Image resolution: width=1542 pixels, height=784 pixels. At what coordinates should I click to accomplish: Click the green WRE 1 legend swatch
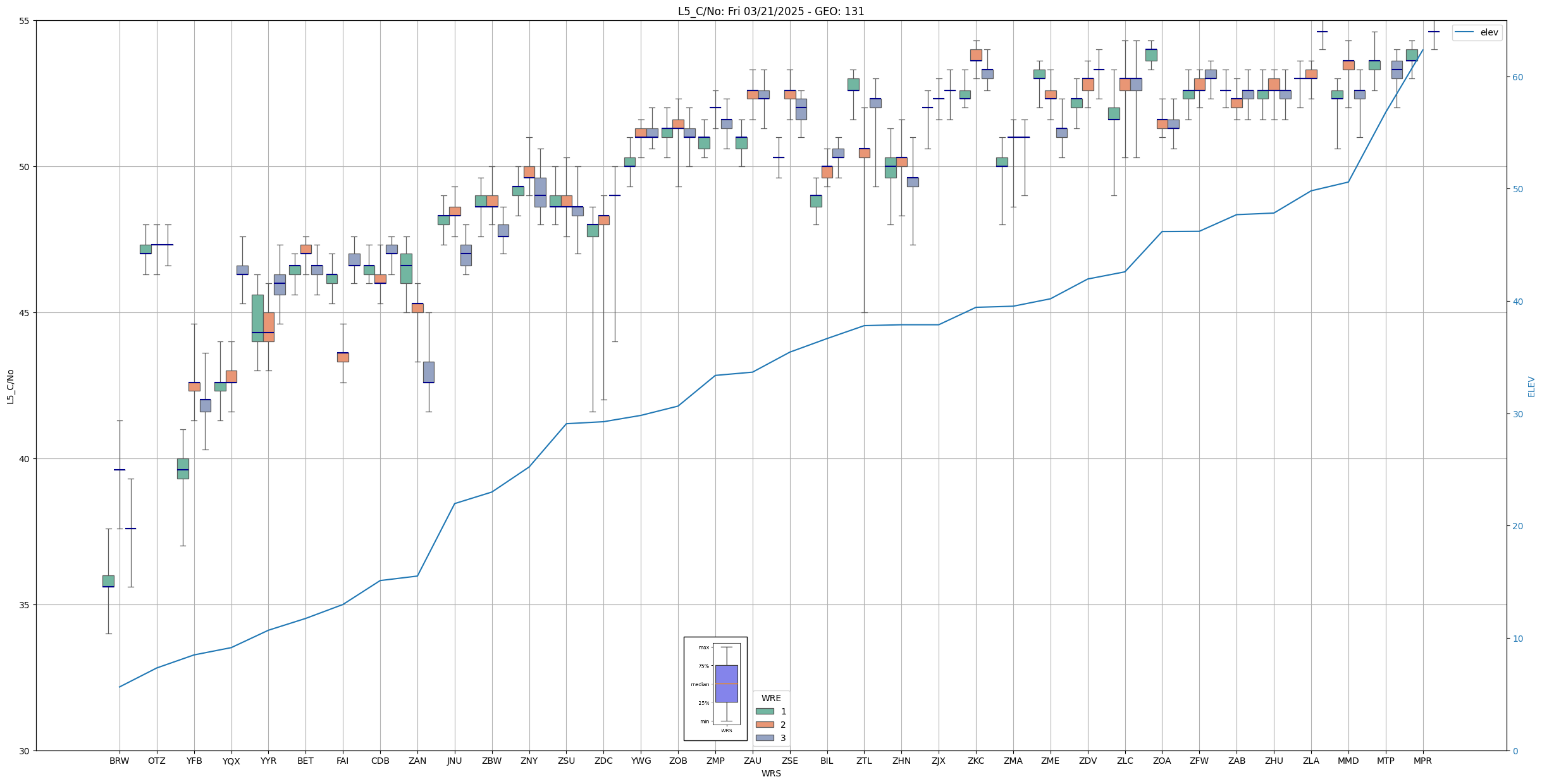pos(765,711)
